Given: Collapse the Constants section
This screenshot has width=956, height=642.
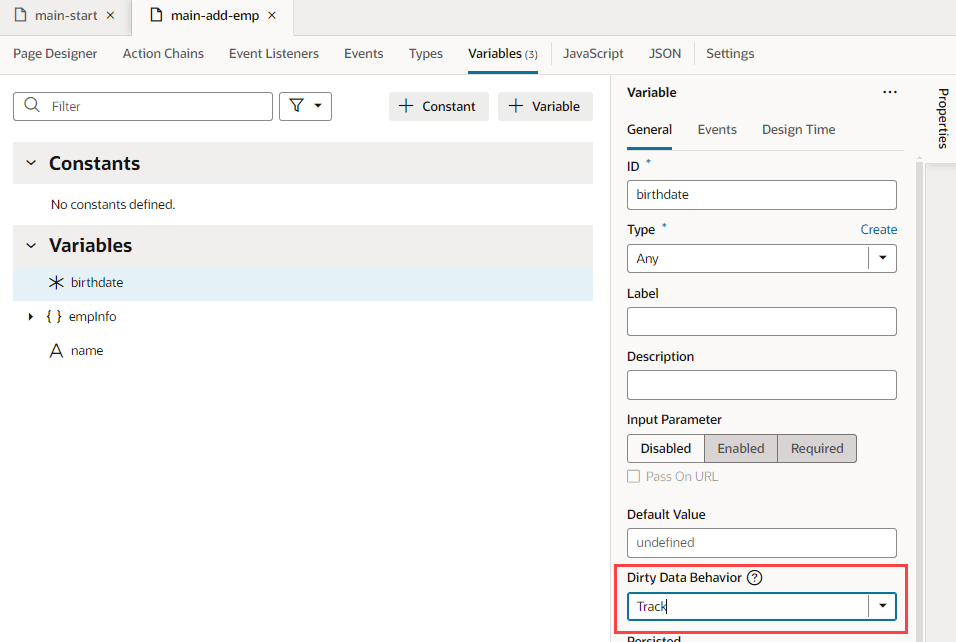Looking at the screenshot, I should coord(32,162).
